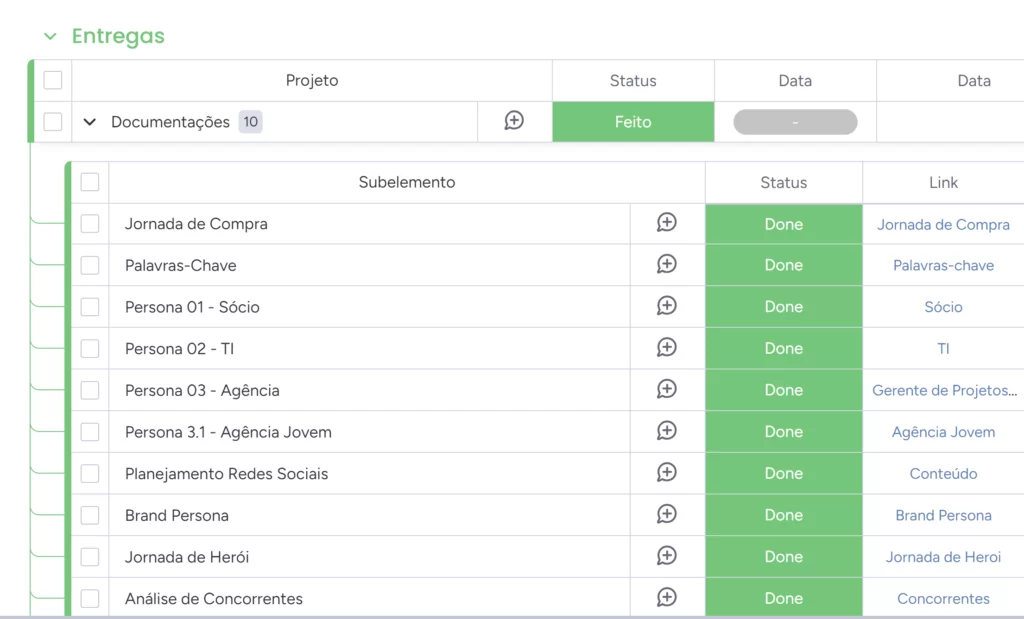Collapse the Entregas group
The height and width of the screenshot is (619, 1024).
[x=50, y=37]
